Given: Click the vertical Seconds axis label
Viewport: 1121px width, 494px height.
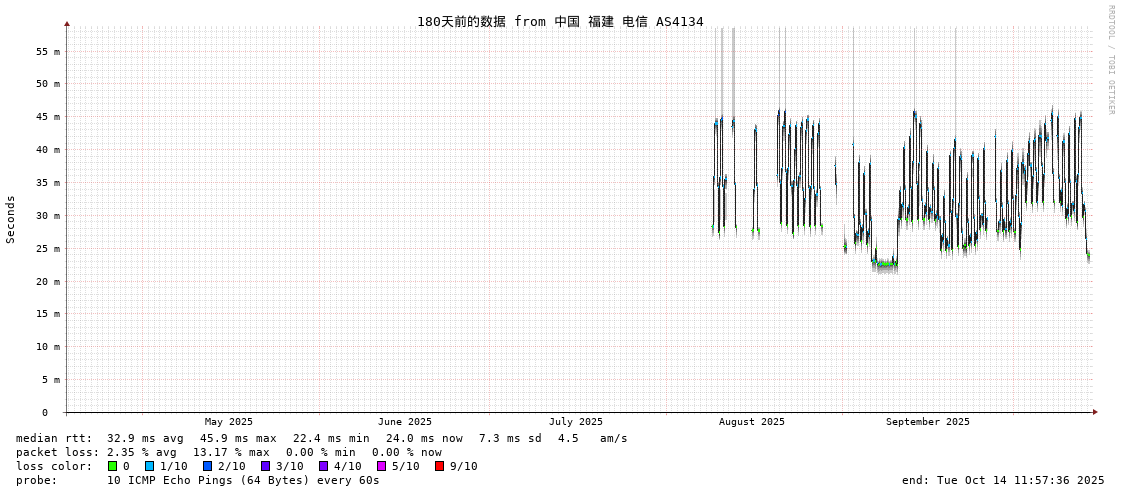Looking at the screenshot, I should click(x=11, y=219).
